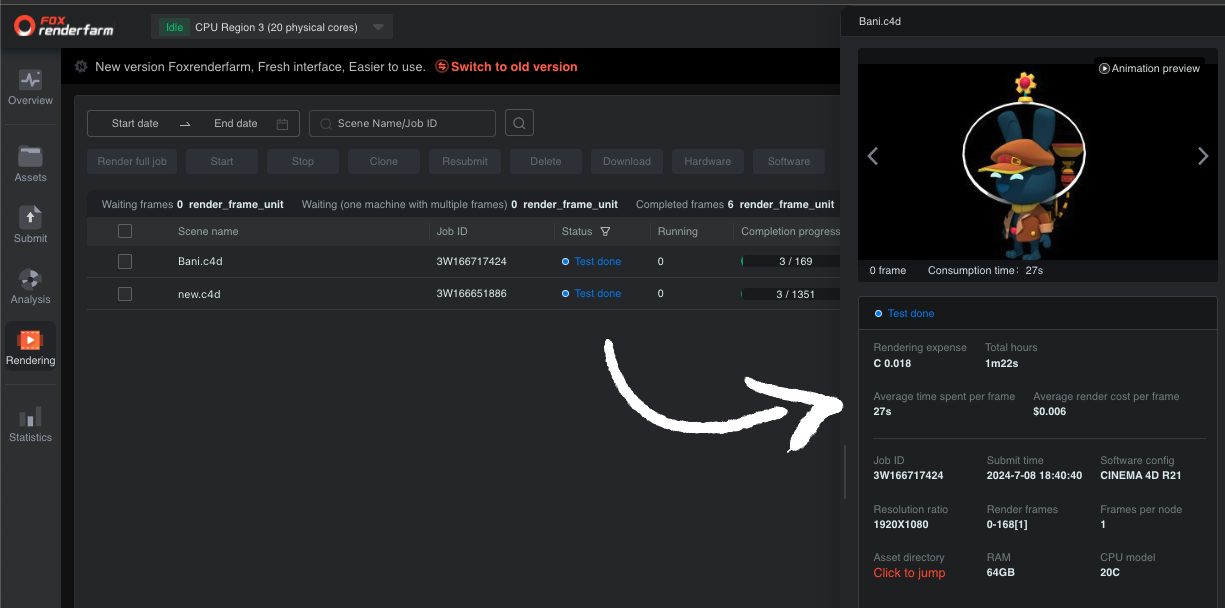Click the Bani.c4d panel title

[880, 20]
